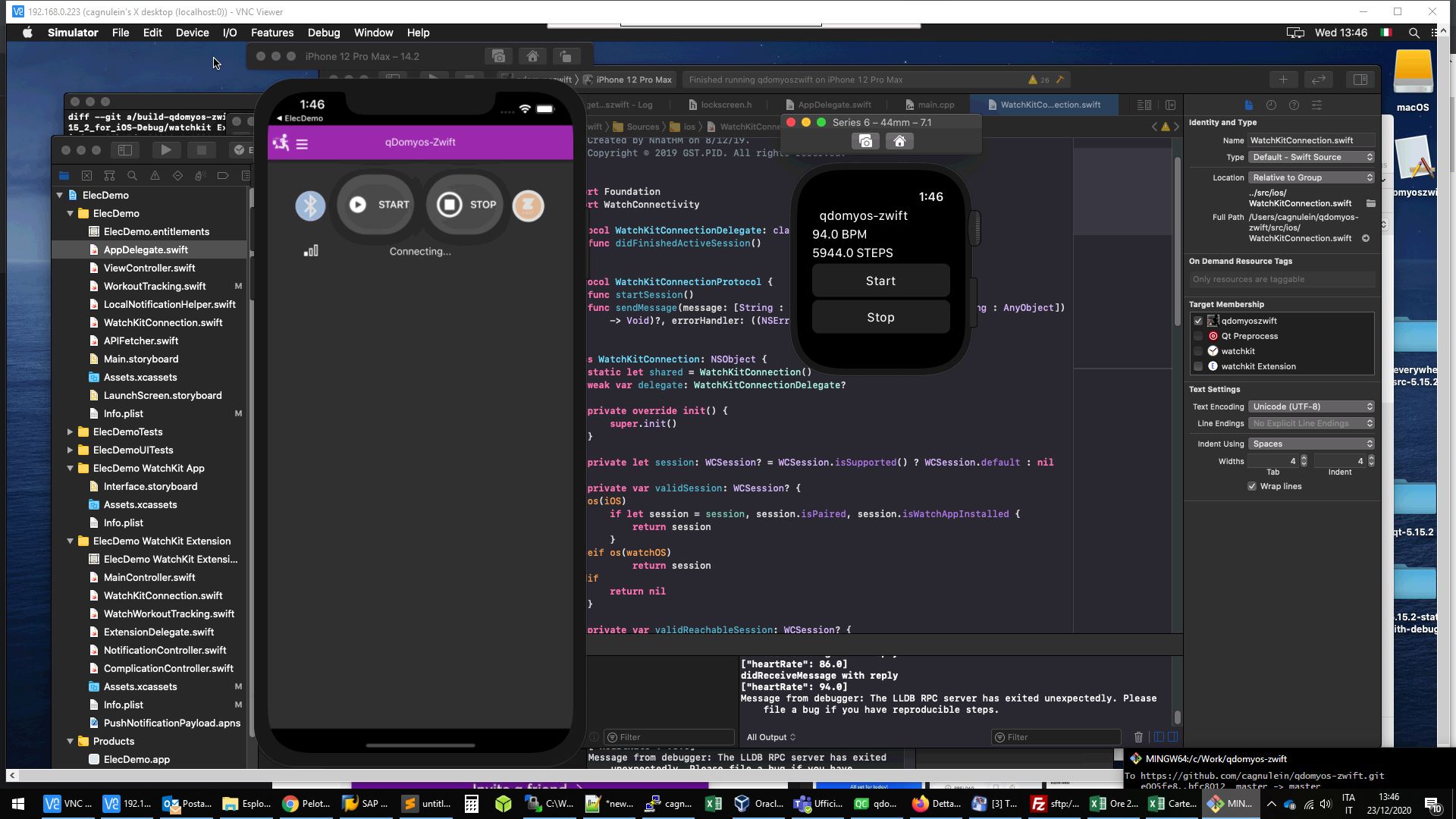This screenshot has height=819, width=1456.
Task: Open the Indent Using Spaces dropdown
Action: (x=1311, y=444)
